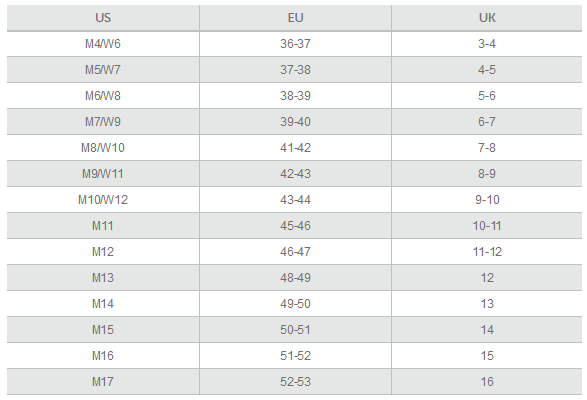Click the EU 38-39 cell

click(x=295, y=96)
